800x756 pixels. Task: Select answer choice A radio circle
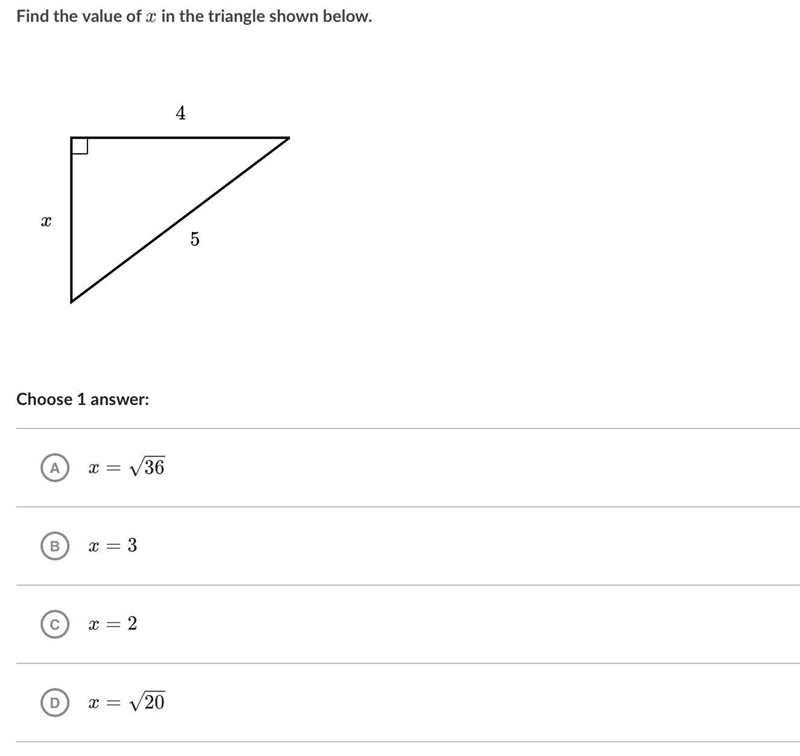coord(55,467)
